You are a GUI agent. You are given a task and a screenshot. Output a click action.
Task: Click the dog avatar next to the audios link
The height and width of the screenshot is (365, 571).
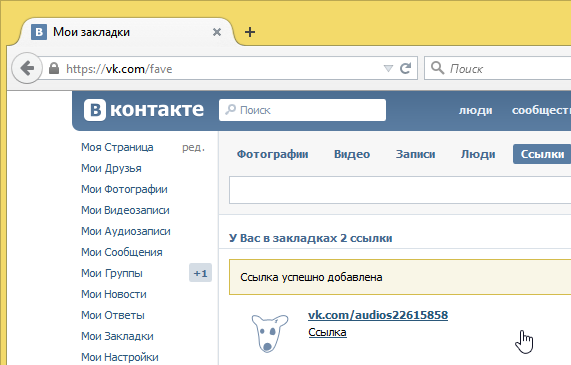(x=269, y=333)
